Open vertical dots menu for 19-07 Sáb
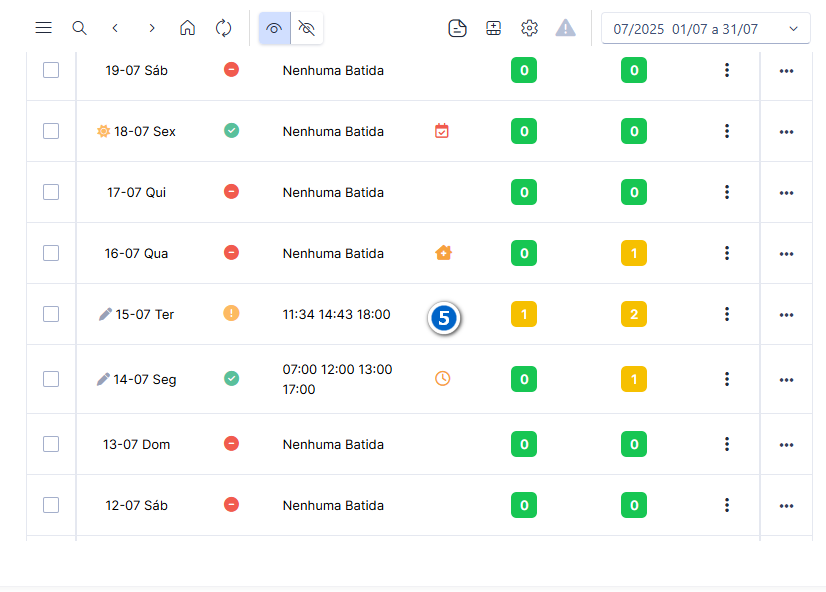The height and width of the screenshot is (592, 826). 727,70
